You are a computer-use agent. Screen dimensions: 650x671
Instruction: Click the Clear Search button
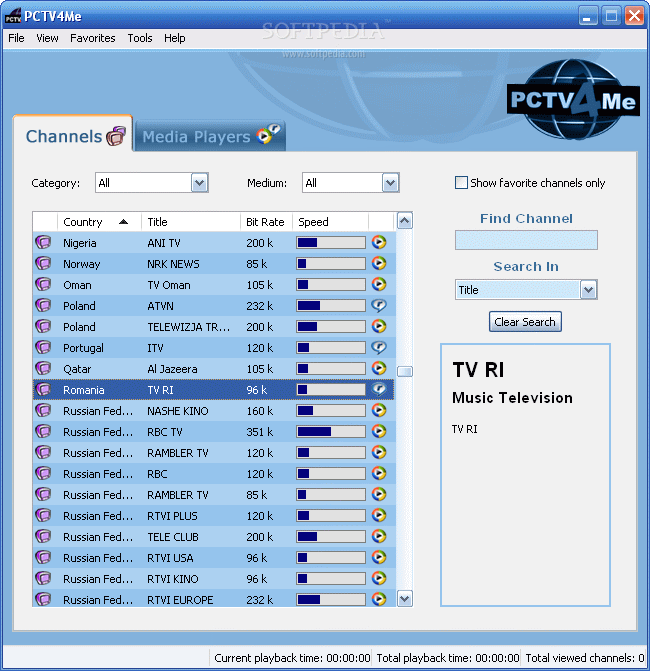coord(525,322)
